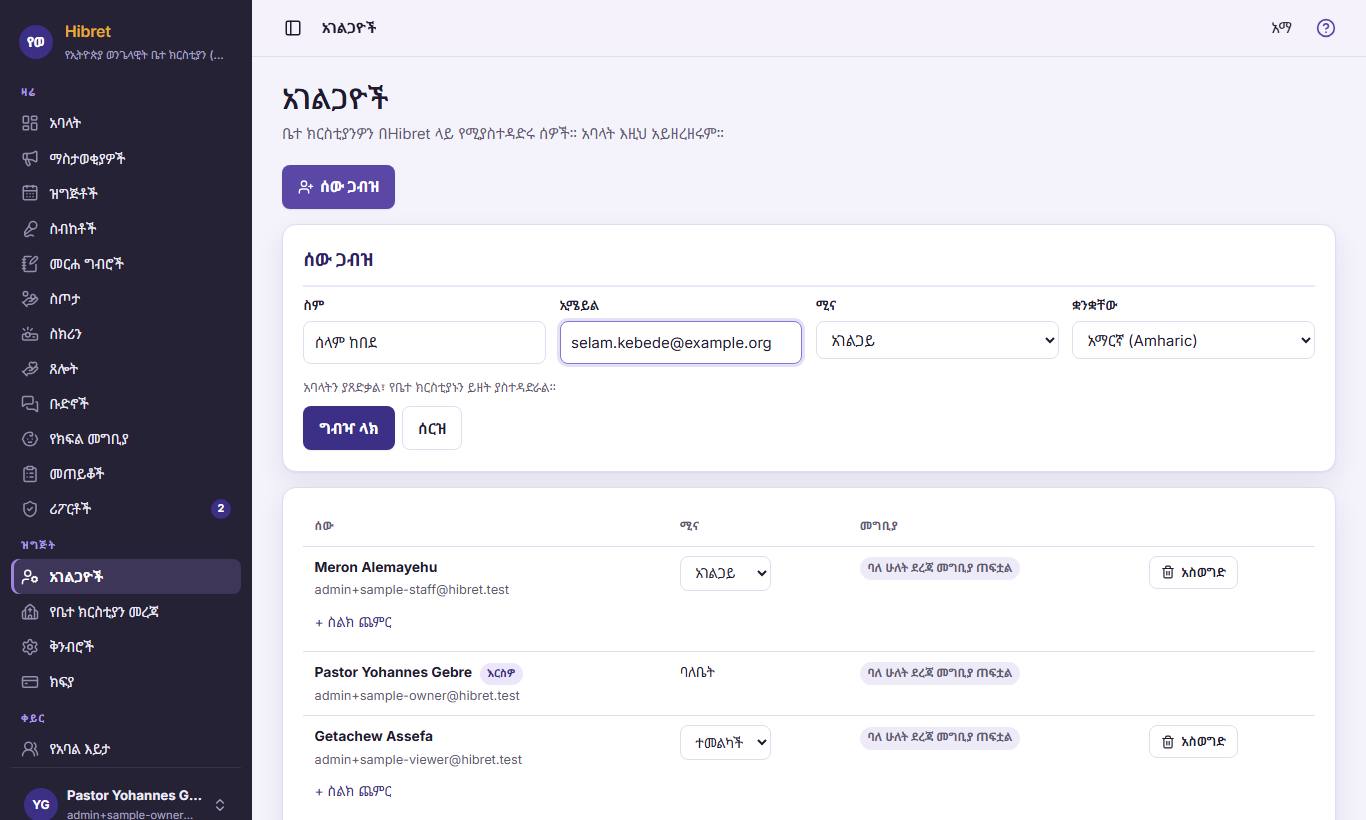Click the building icon for የቤተ ክርስቲያን መረጃ
The height and width of the screenshot is (820, 1366).
(30, 612)
